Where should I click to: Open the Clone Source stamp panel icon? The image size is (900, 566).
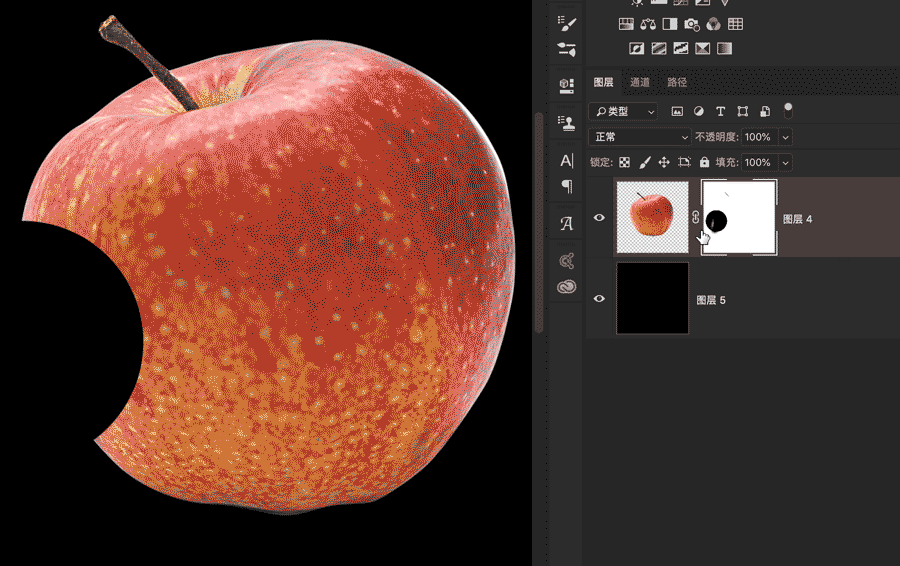[x=567, y=123]
